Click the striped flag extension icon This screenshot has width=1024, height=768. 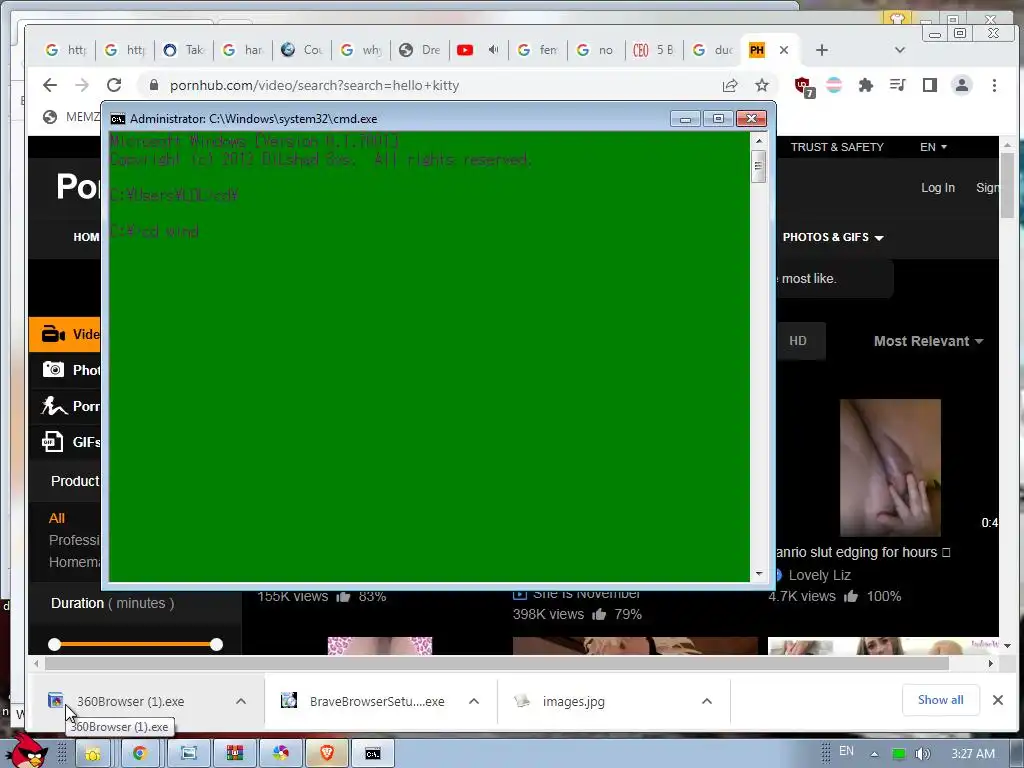click(834, 85)
